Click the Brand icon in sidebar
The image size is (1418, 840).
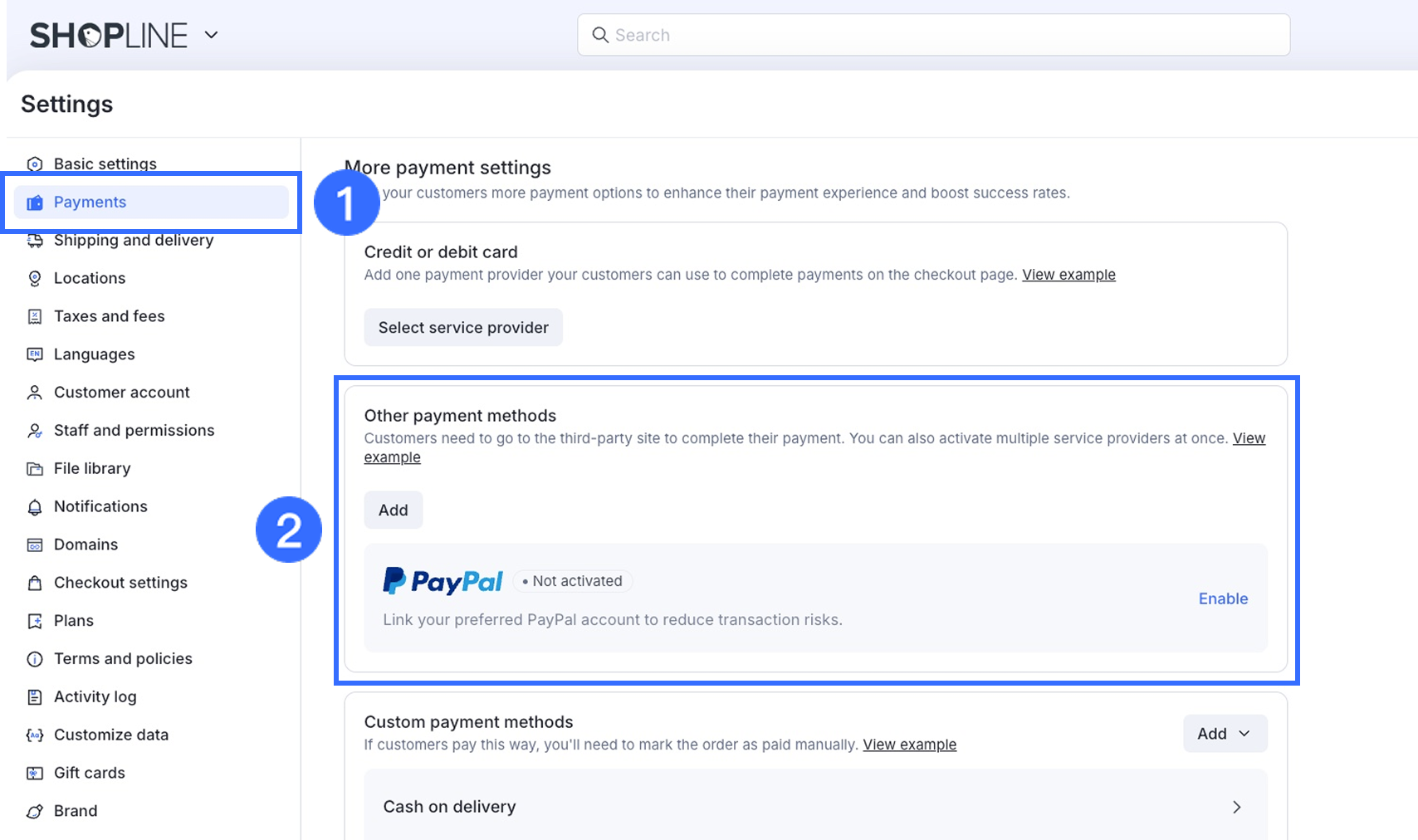coord(35,812)
